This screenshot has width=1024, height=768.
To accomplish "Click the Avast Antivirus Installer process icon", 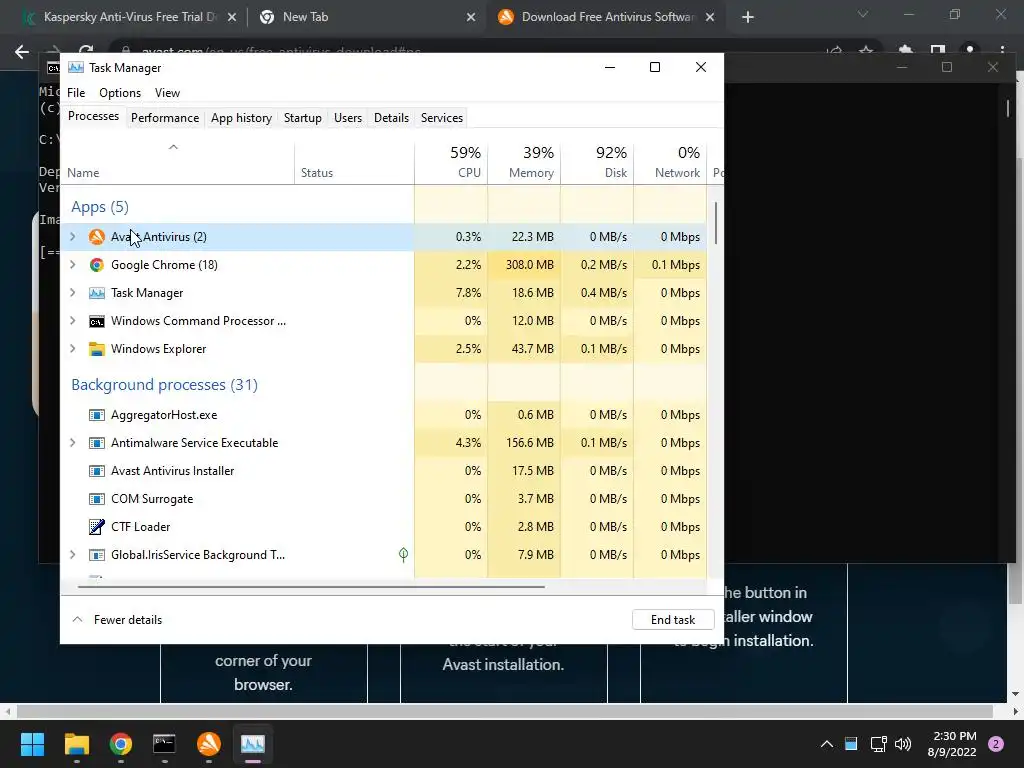I will pos(97,472).
